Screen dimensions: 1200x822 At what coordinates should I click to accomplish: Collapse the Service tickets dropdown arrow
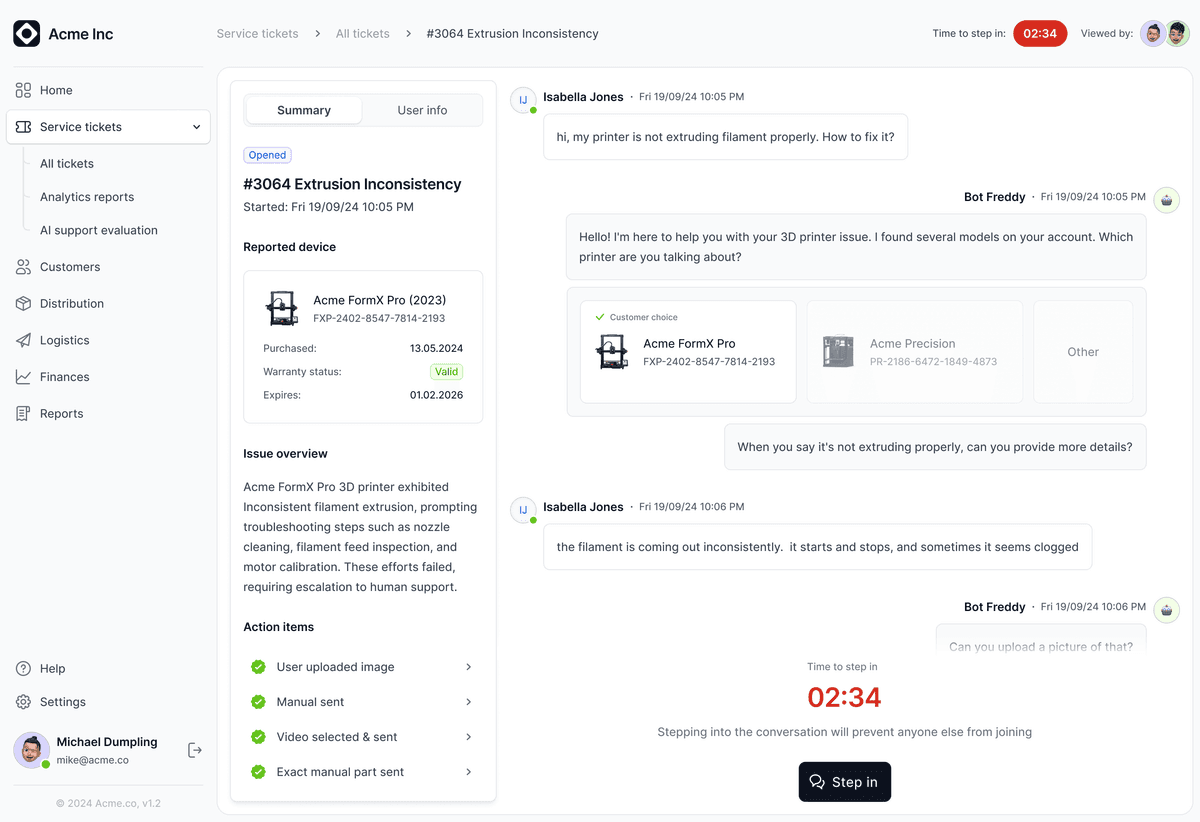pyautogui.click(x=196, y=127)
